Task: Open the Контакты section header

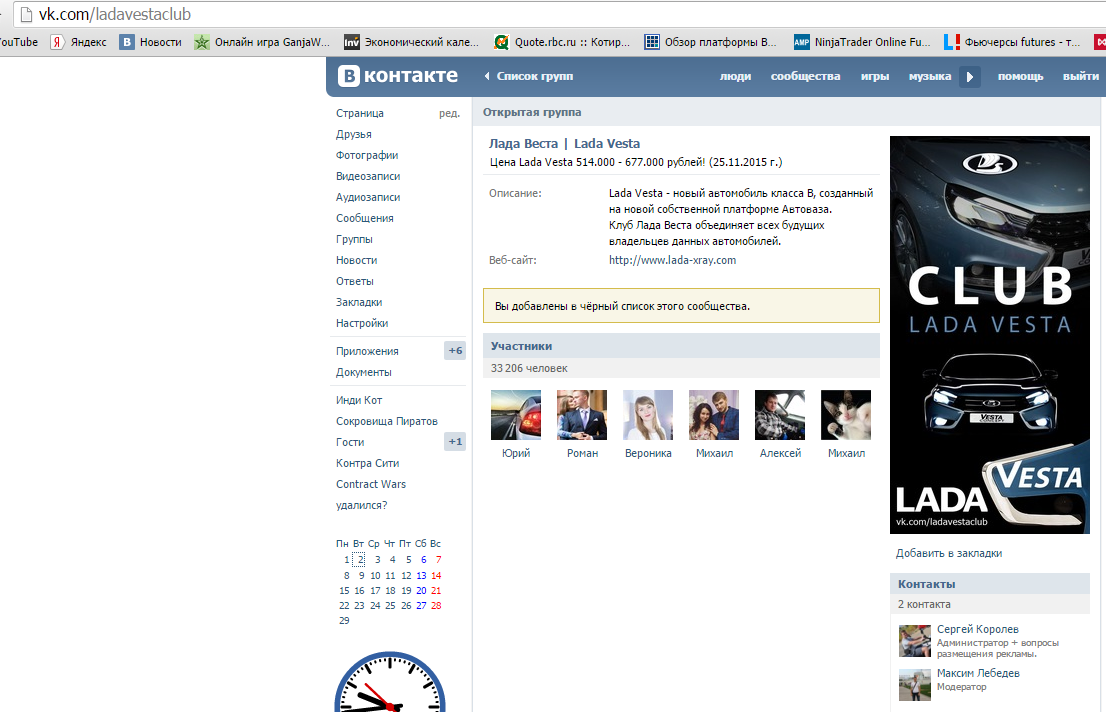Action: pyautogui.click(x=990, y=584)
